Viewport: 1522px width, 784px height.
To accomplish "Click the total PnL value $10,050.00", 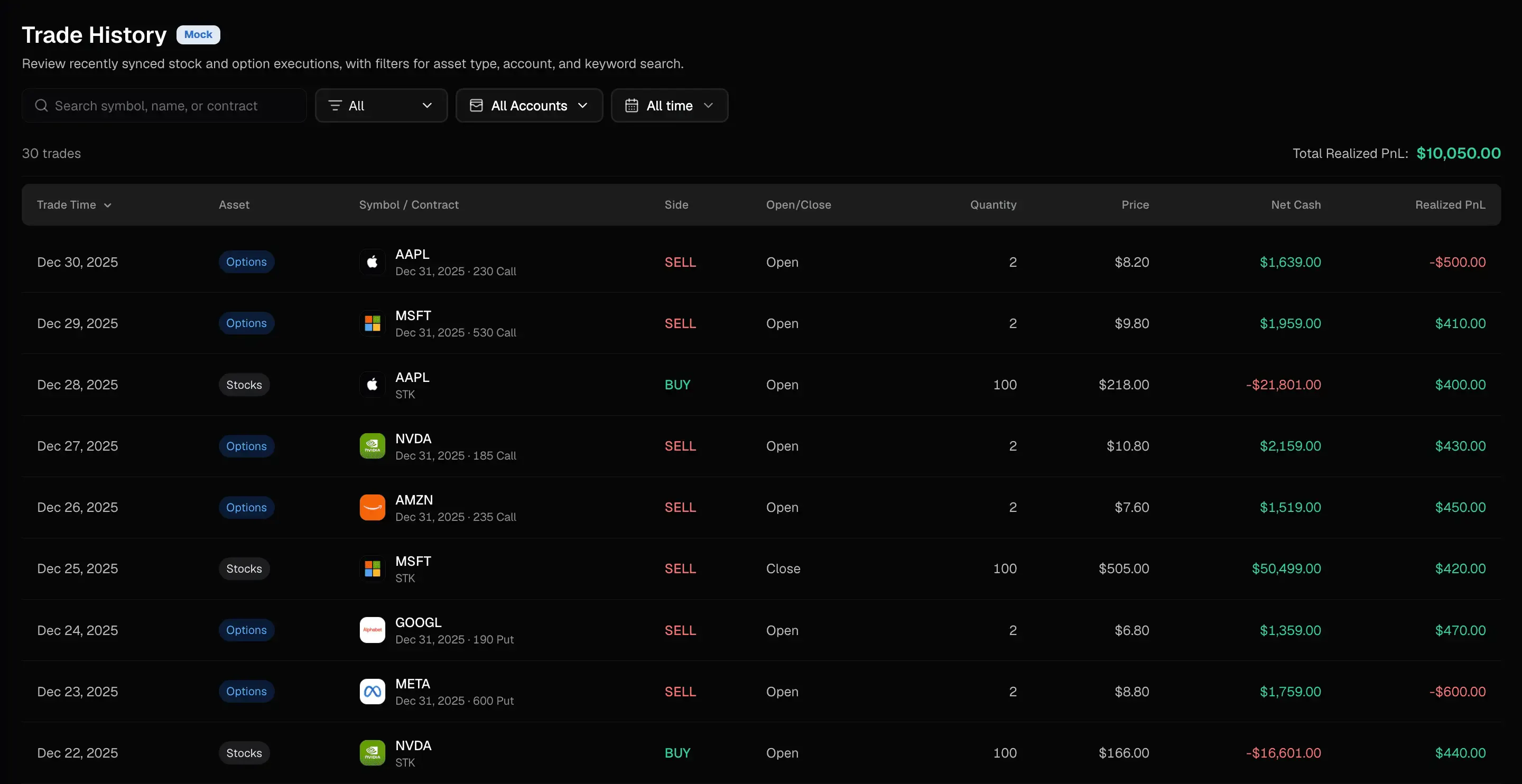I will pos(1458,153).
